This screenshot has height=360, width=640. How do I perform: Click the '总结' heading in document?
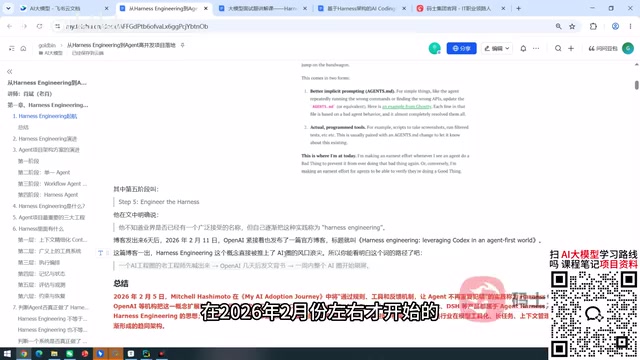pyautogui.click(x=121, y=283)
